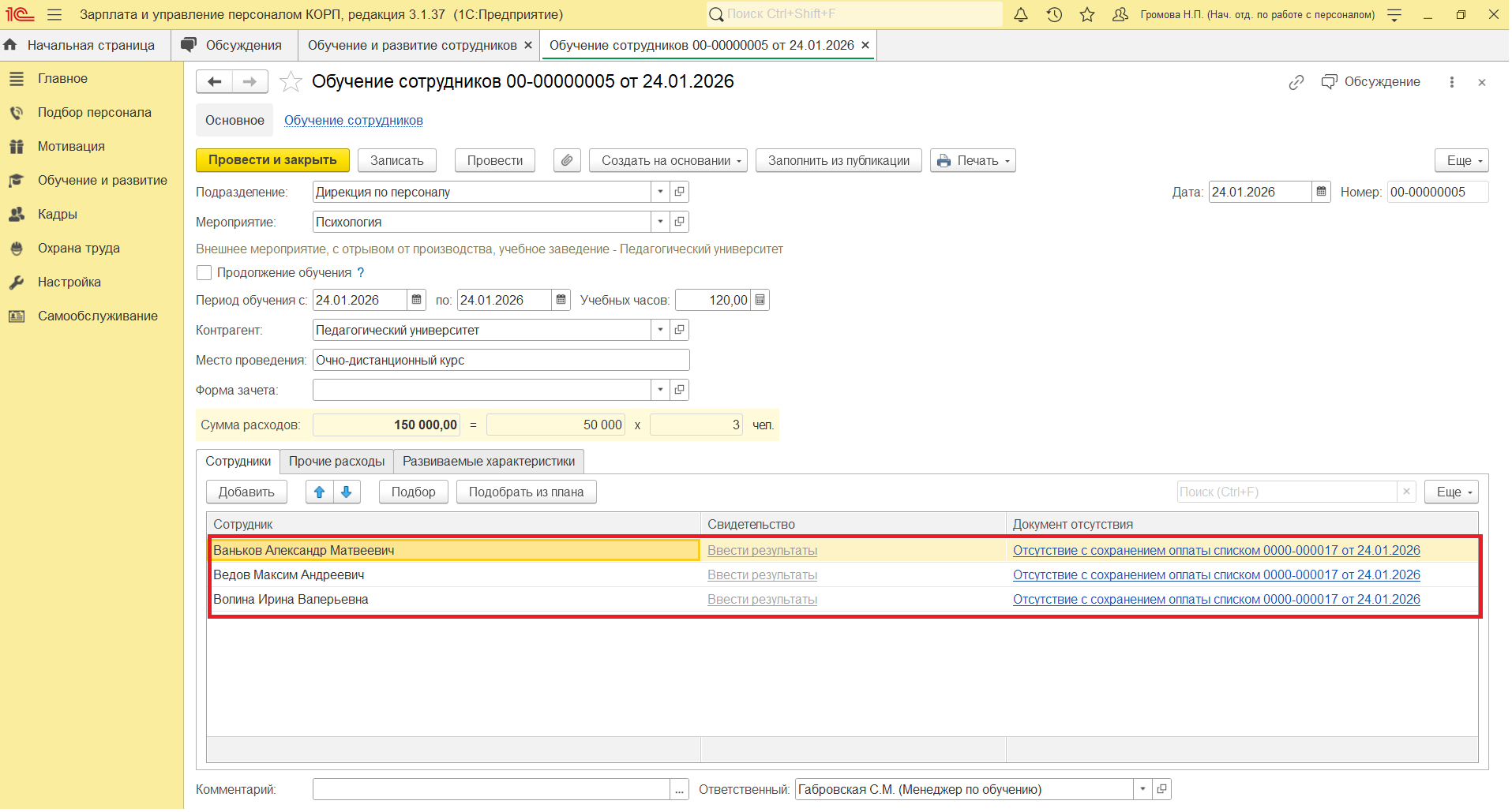Expand the 'Подразделение' dropdown list

[x=660, y=193]
